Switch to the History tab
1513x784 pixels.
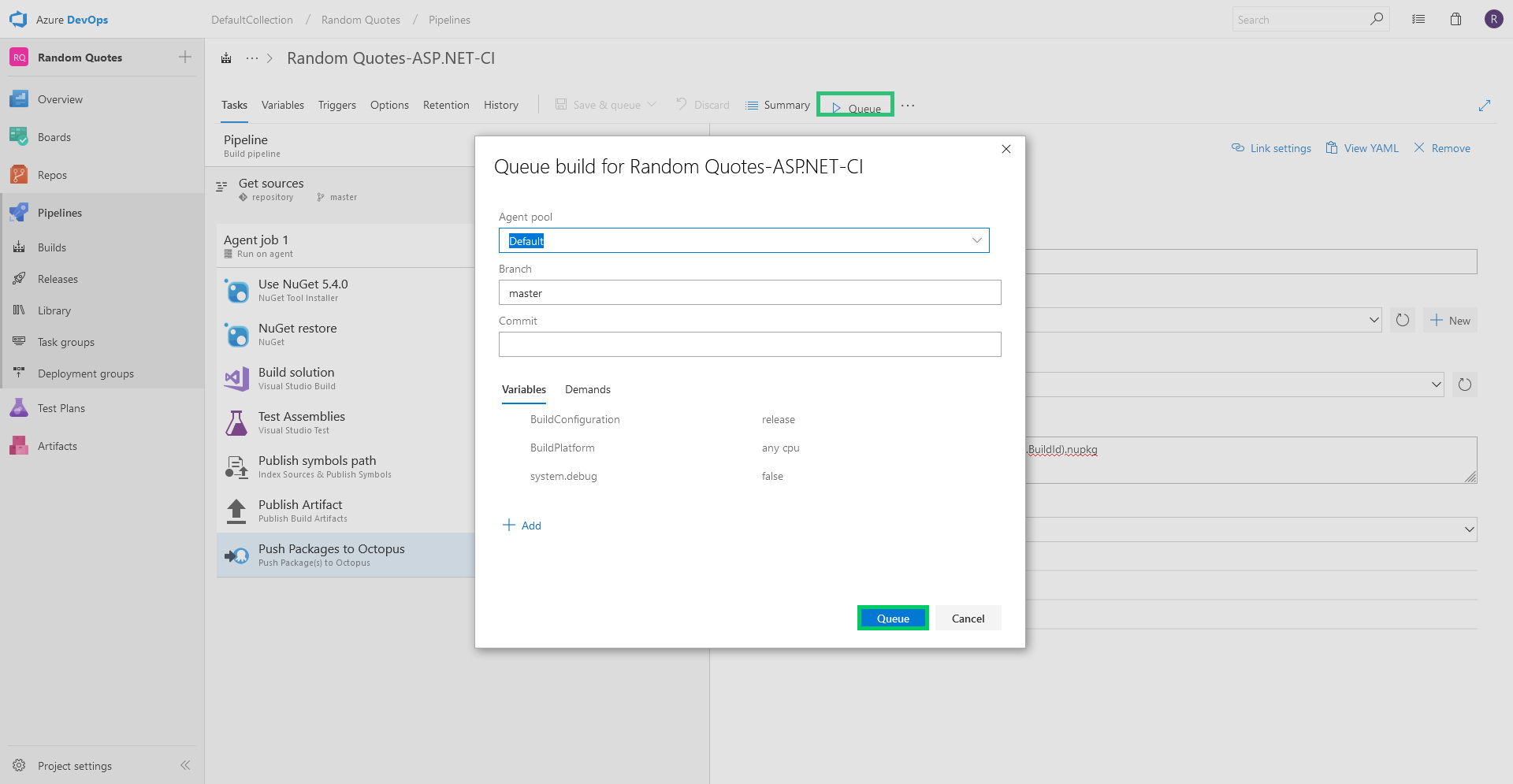tap(501, 105)
